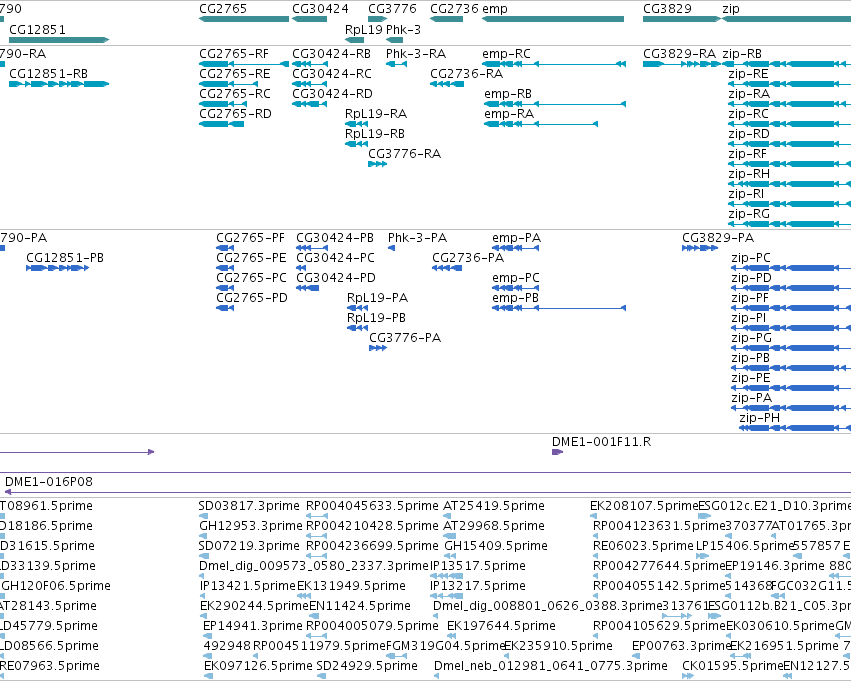
Task: Select the CG3776 gene glyph
Action: (x=377, y=19)
